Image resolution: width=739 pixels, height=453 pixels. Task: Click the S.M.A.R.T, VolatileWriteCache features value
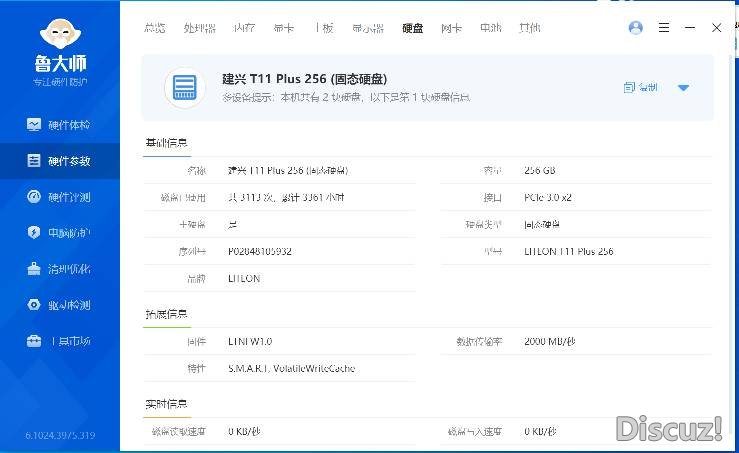[292, 369]
